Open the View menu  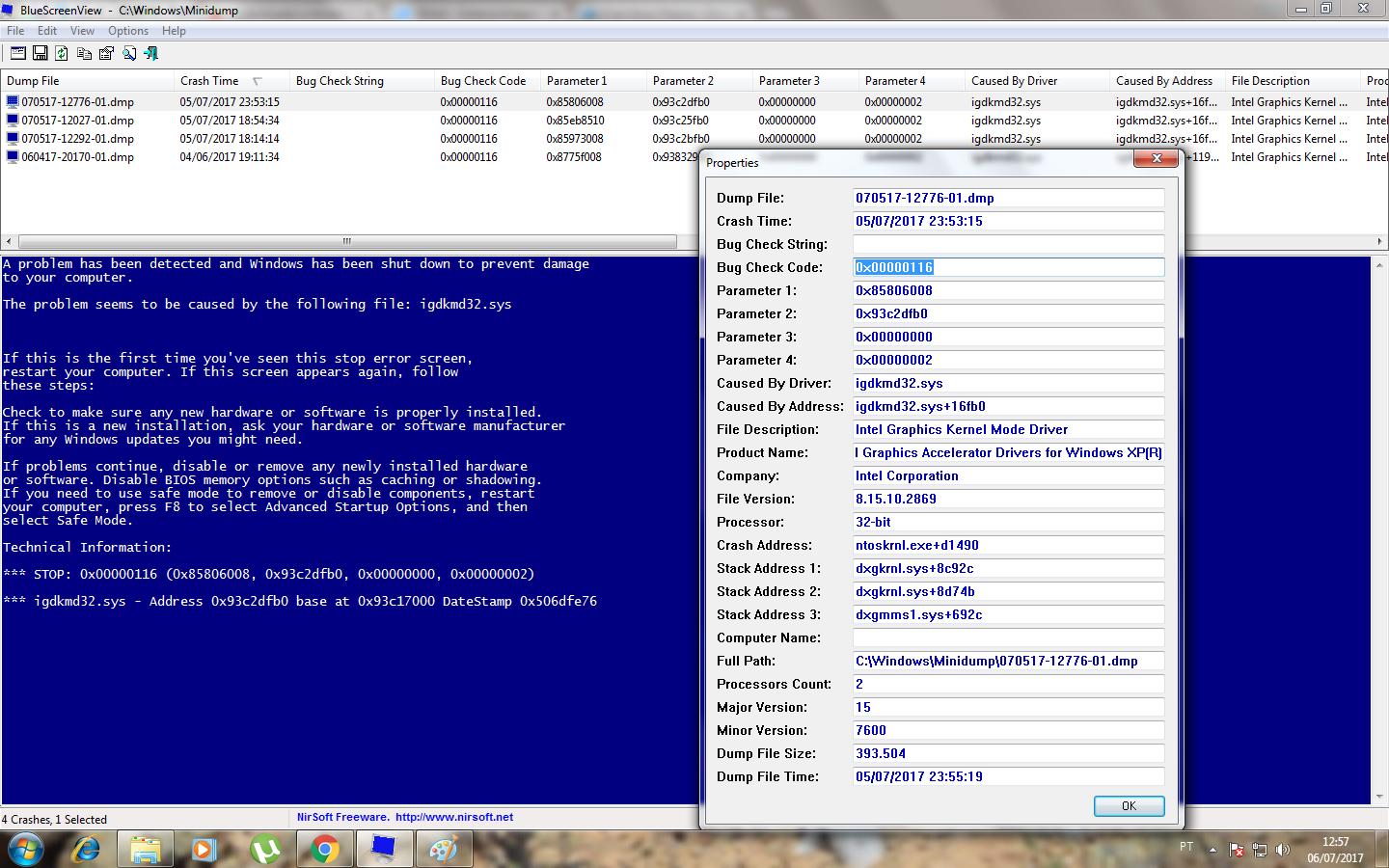click(x=83, y=31)
